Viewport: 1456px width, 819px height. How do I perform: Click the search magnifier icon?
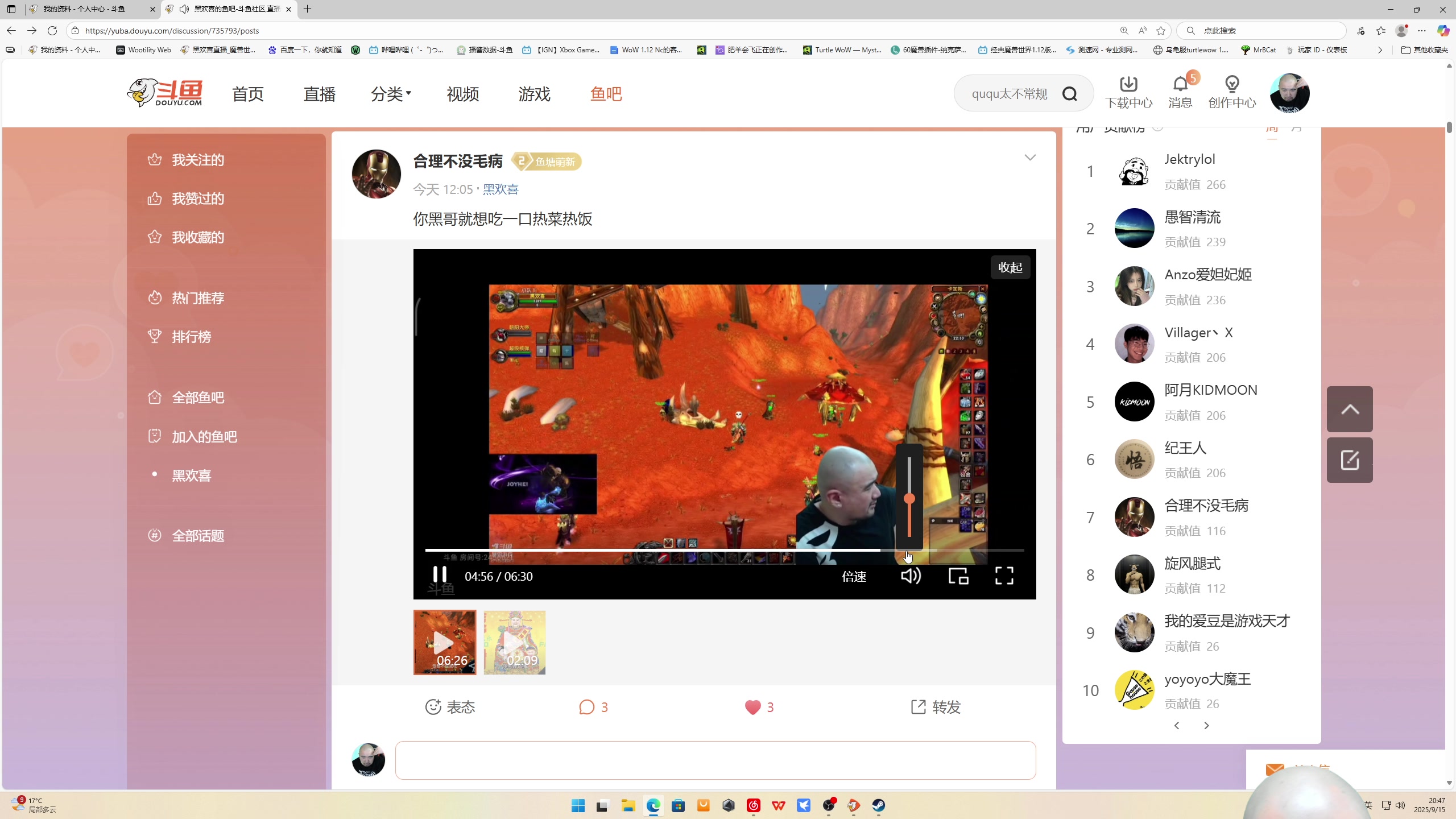click(1070, 94)
